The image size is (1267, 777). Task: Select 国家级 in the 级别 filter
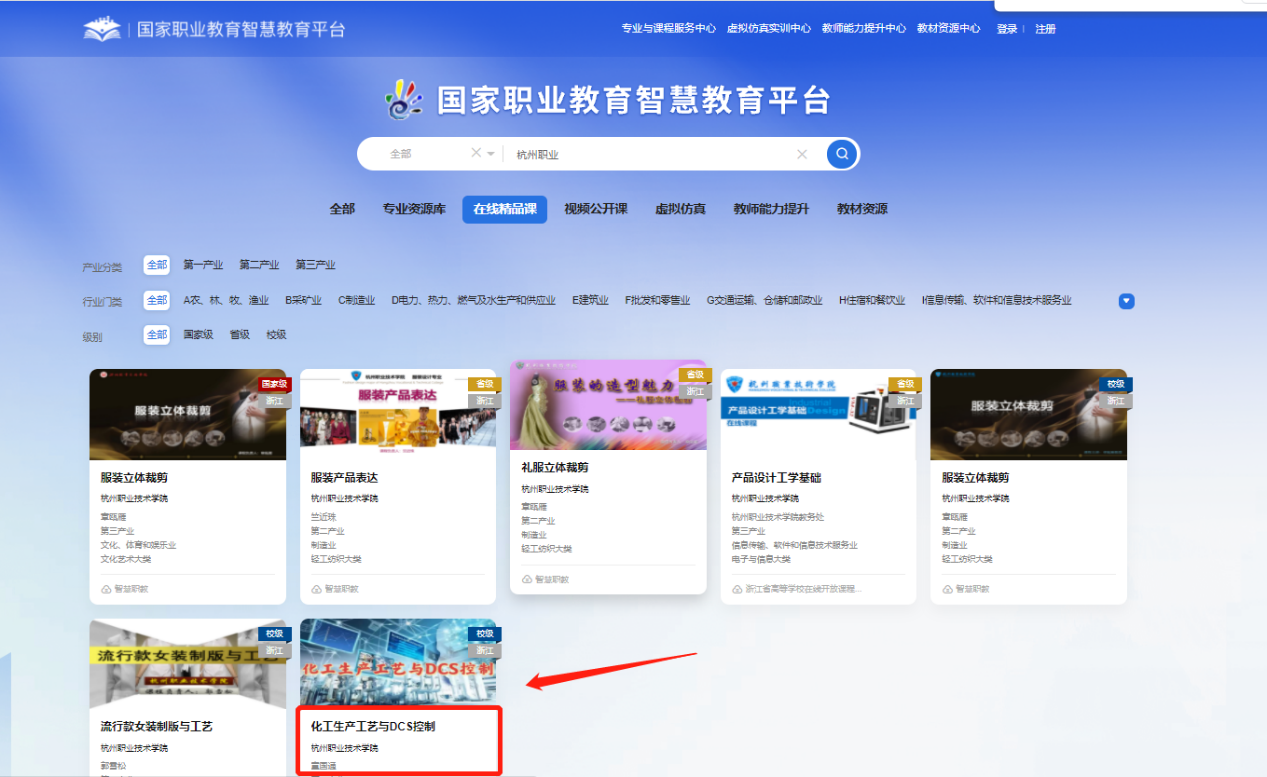pos(198,335)
